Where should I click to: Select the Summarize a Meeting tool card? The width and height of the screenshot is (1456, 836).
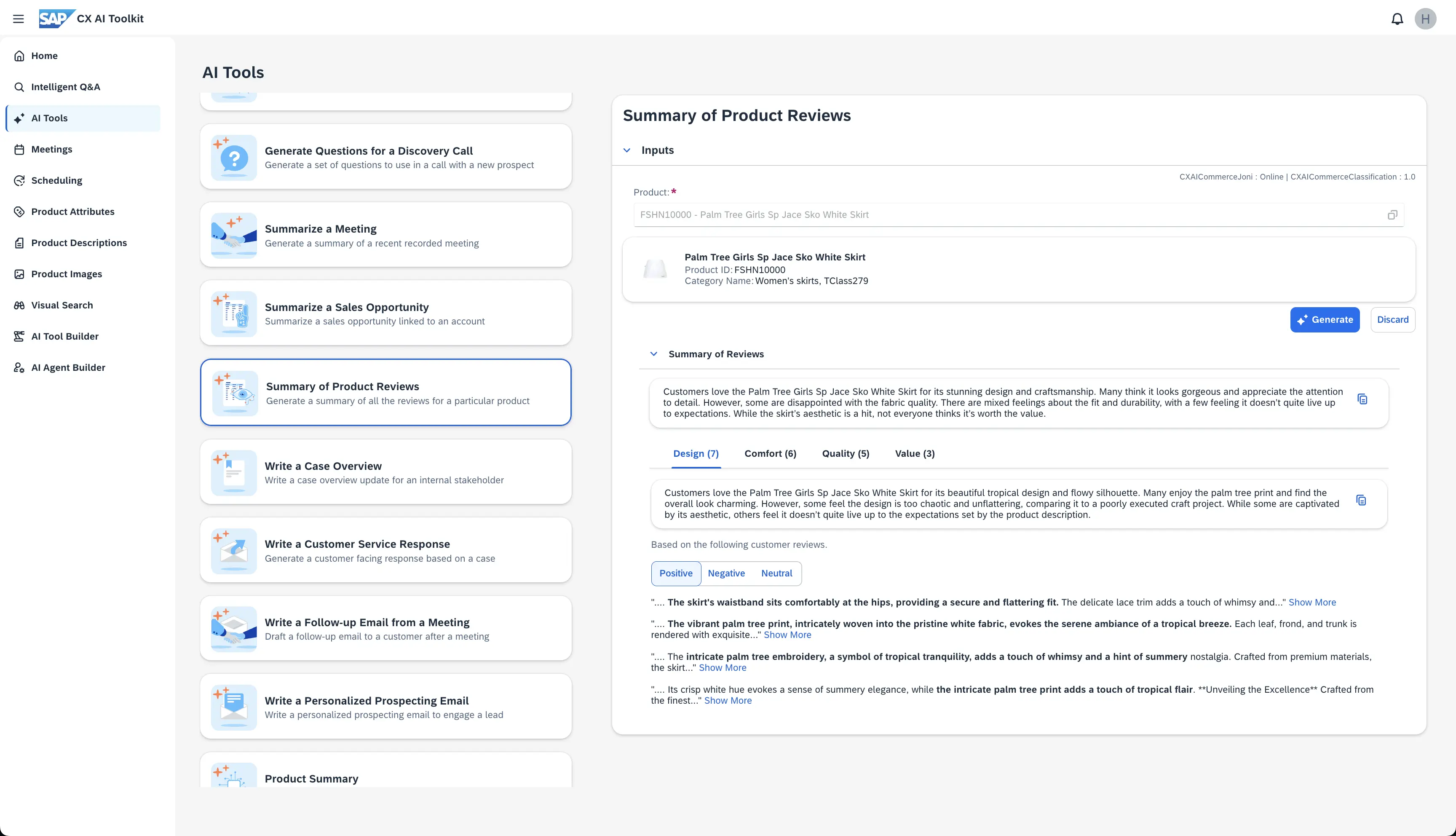(385, 235)
